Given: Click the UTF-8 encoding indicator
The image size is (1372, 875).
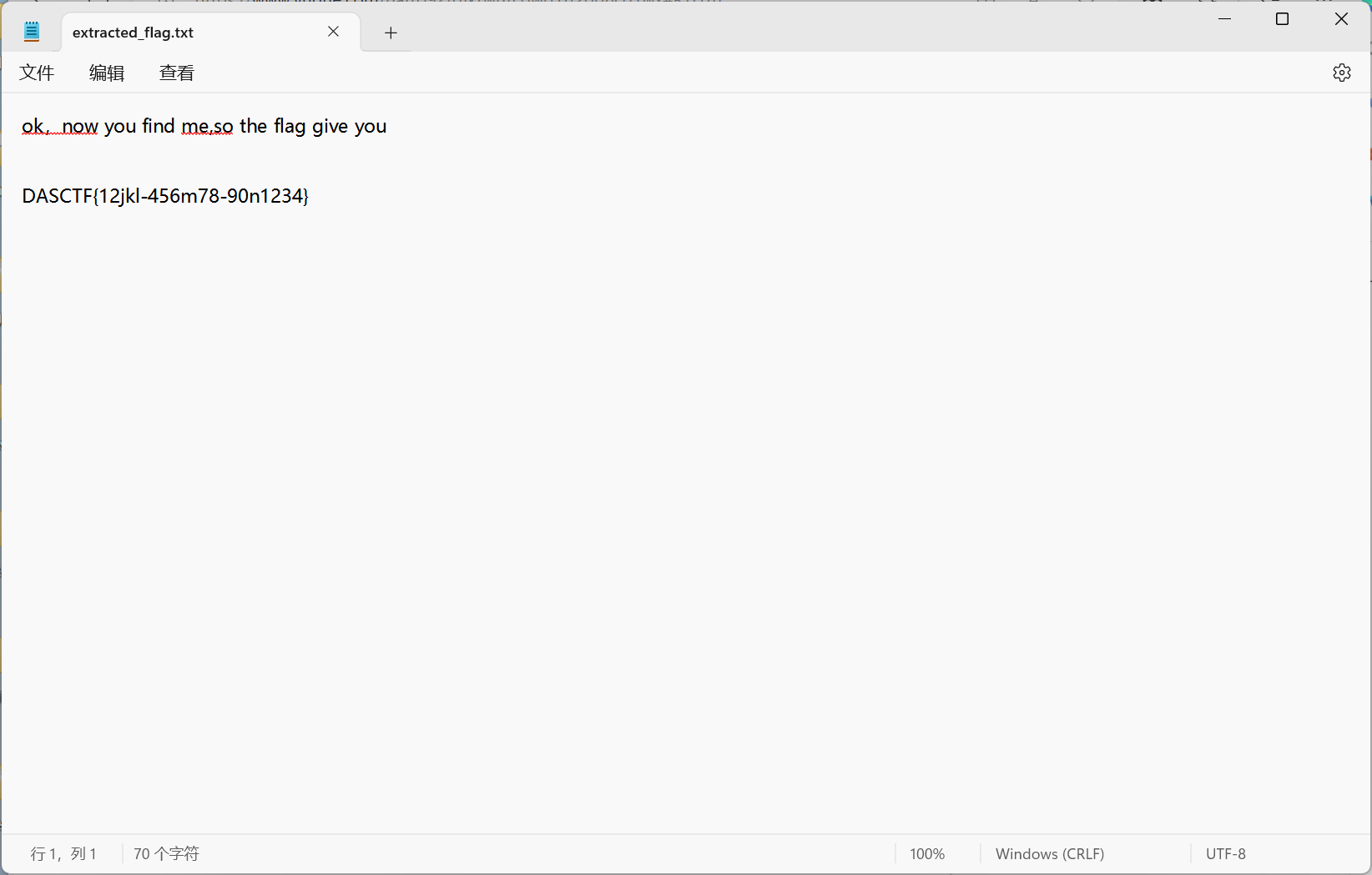Looking at the screenshot, I should point(1225,853).
